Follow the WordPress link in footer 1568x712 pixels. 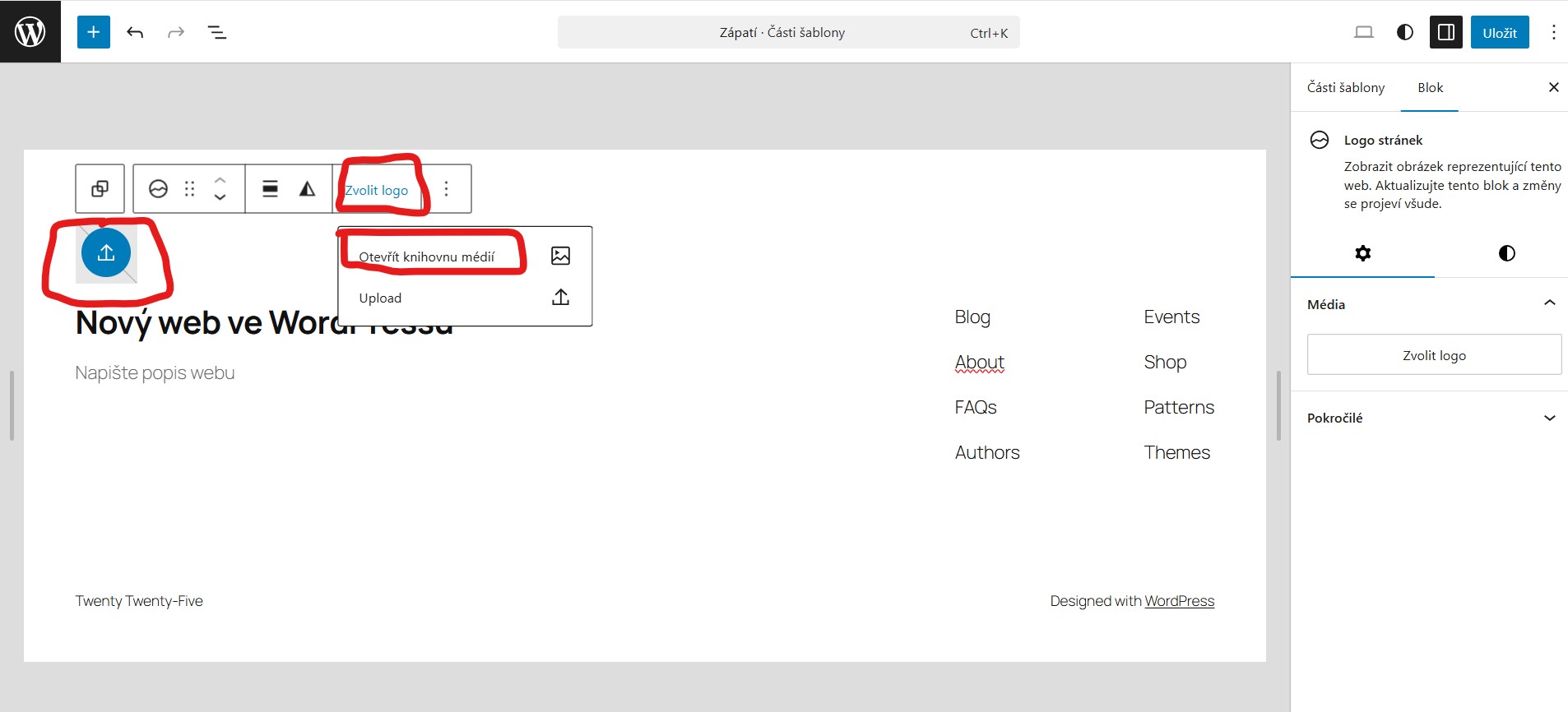point(1179,601)
